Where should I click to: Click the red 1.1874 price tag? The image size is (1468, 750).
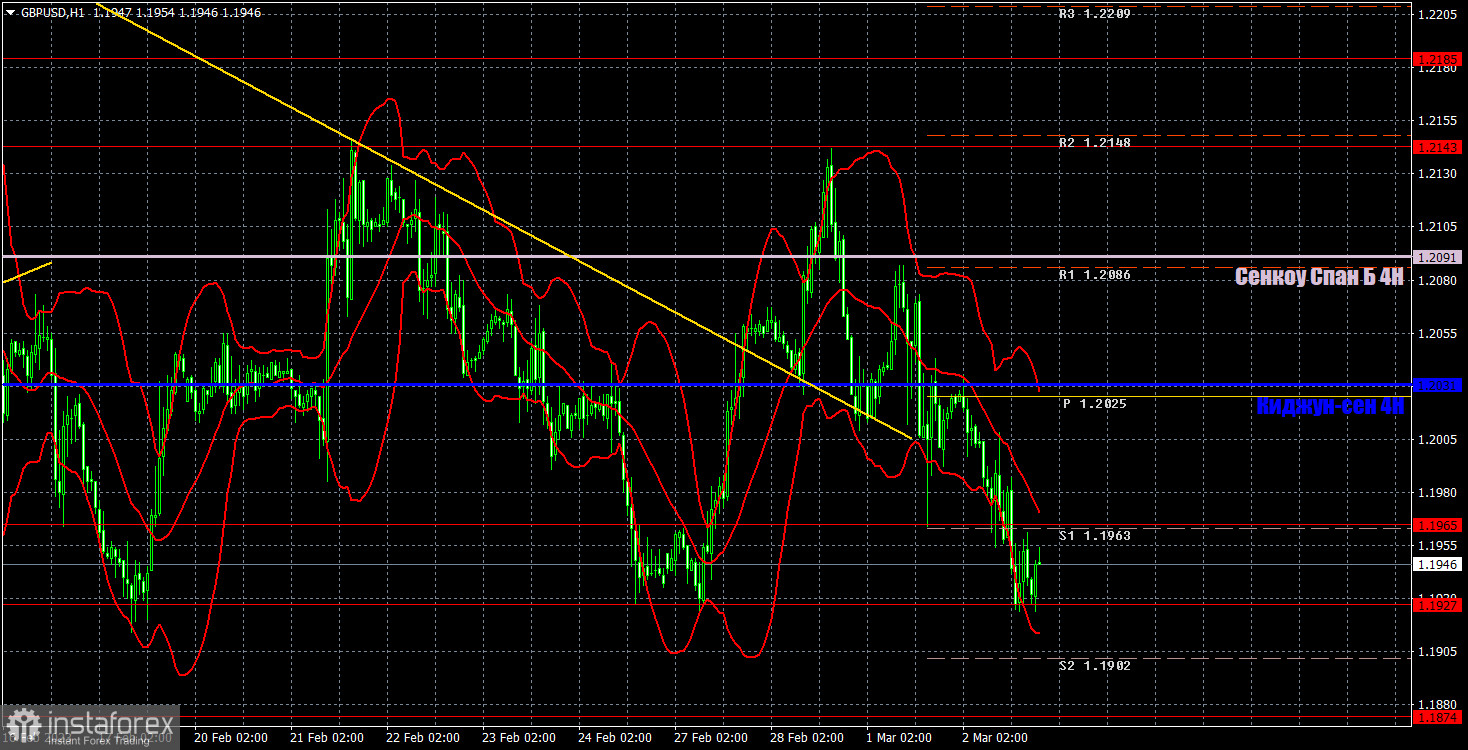(x=1439, y=717)
